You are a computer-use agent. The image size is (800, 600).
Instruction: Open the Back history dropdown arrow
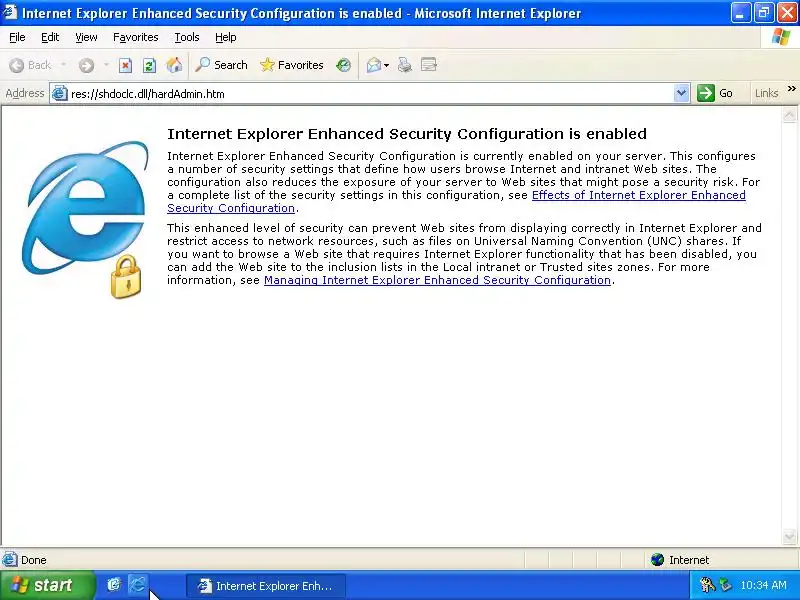click(63, 65)
